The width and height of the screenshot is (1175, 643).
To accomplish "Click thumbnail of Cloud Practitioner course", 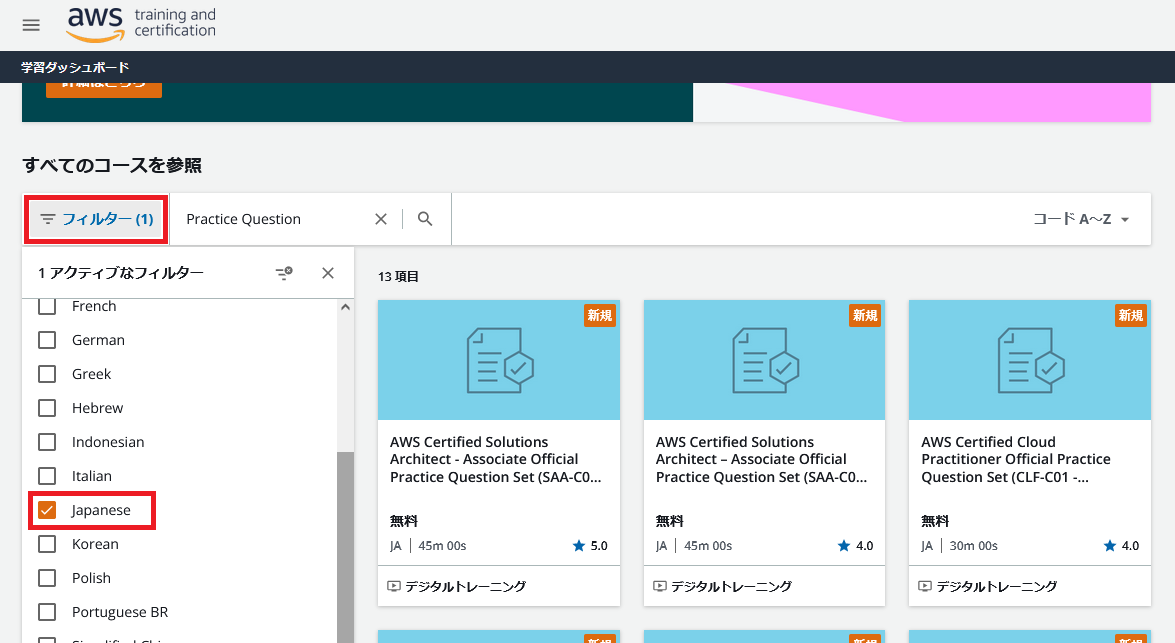I will pyautogui.click(x=1030, y=360).
